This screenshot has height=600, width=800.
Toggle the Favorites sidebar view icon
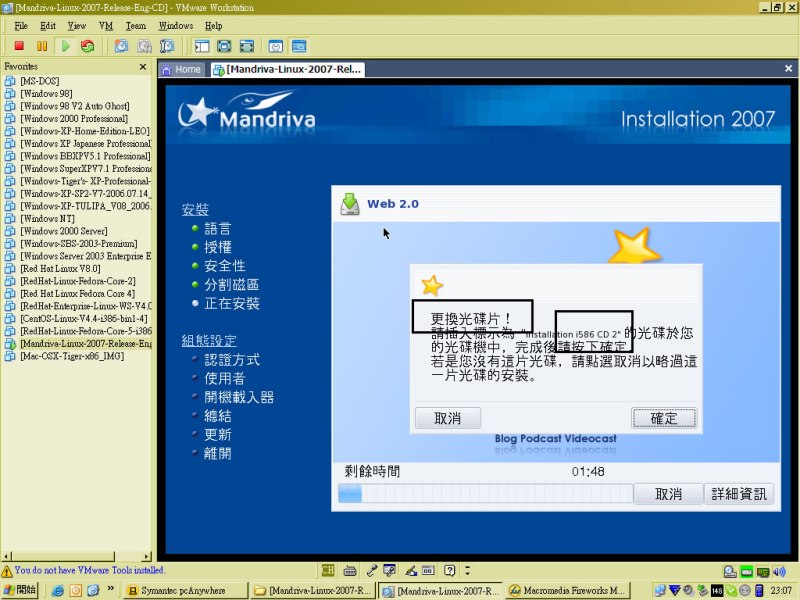point(202,46)
